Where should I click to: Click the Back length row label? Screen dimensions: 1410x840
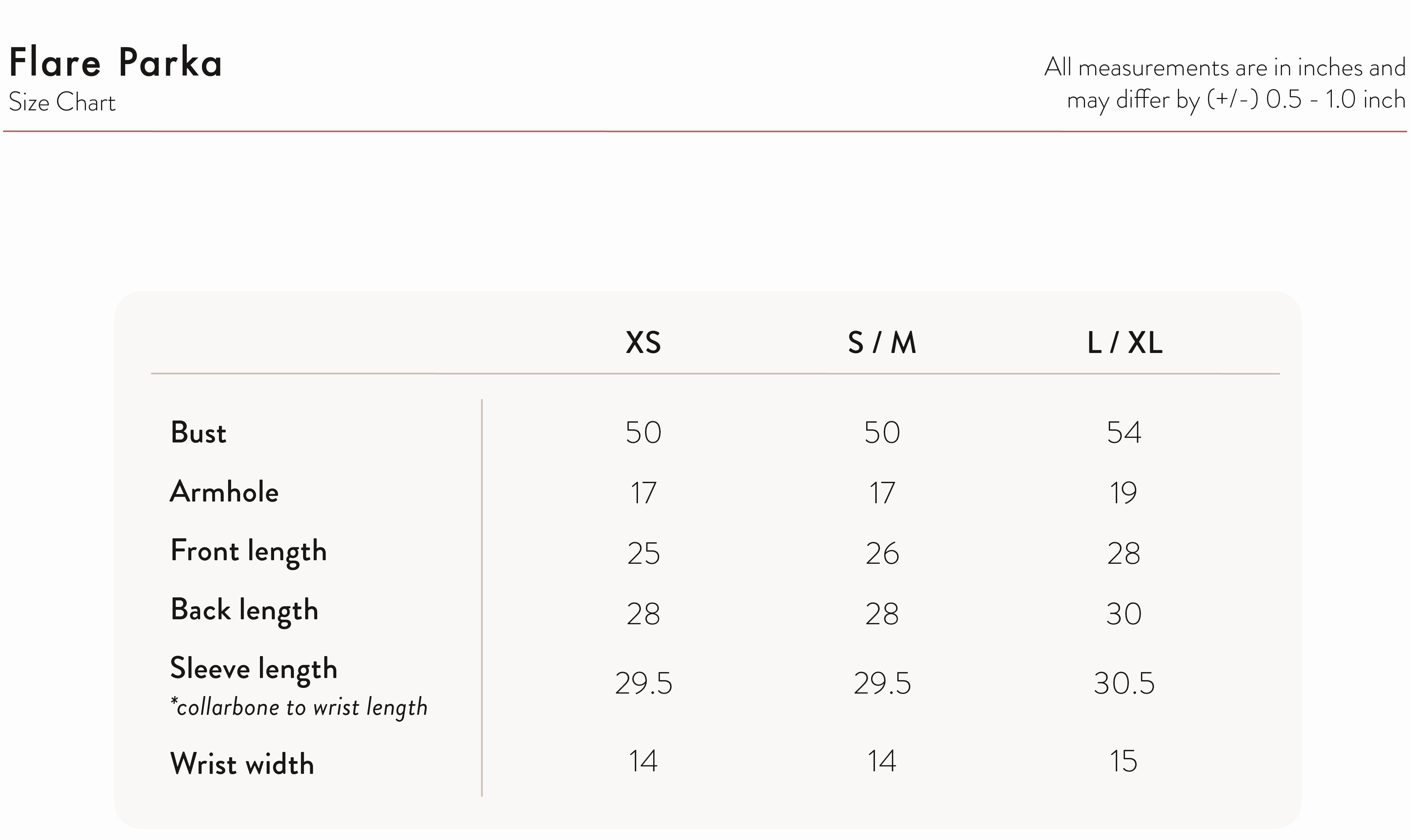point(244,611)
